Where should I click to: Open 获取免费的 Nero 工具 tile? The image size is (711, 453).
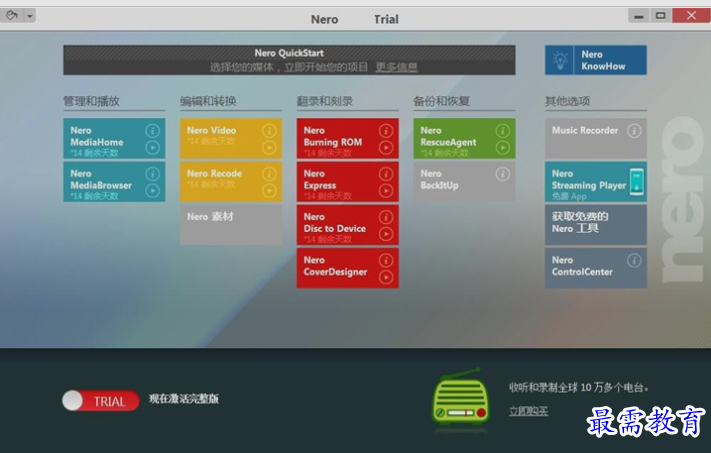(596, 225)
